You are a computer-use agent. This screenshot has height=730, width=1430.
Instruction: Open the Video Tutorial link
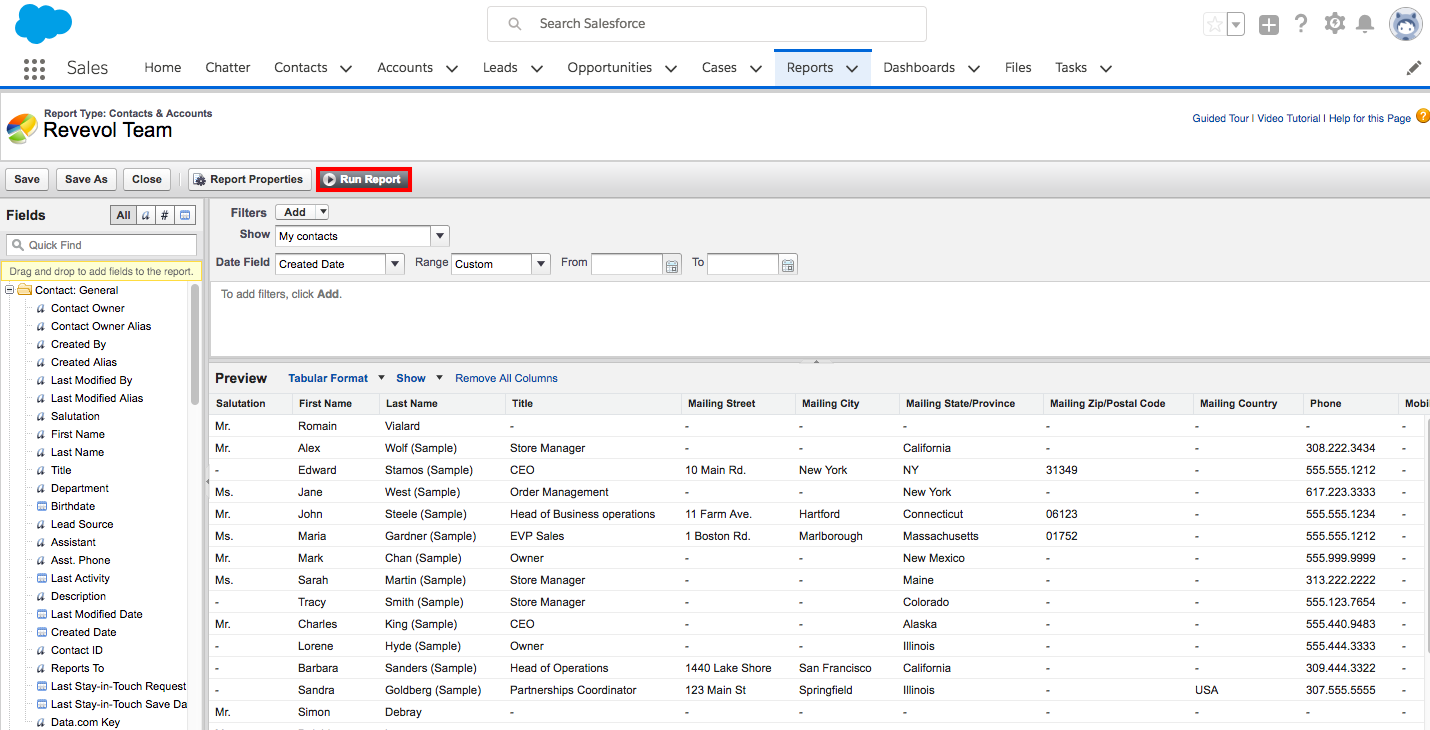pyautogui.click(x=1289, y=118)
